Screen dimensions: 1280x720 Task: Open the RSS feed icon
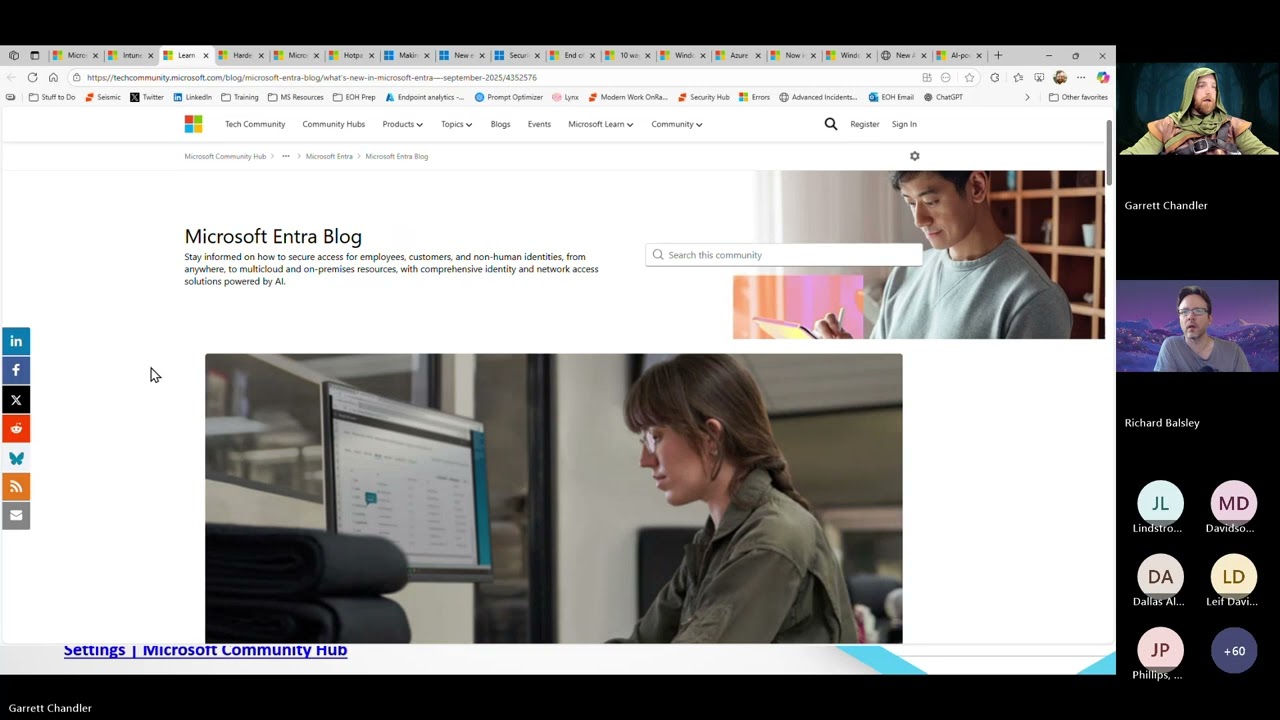click(16, 486)
